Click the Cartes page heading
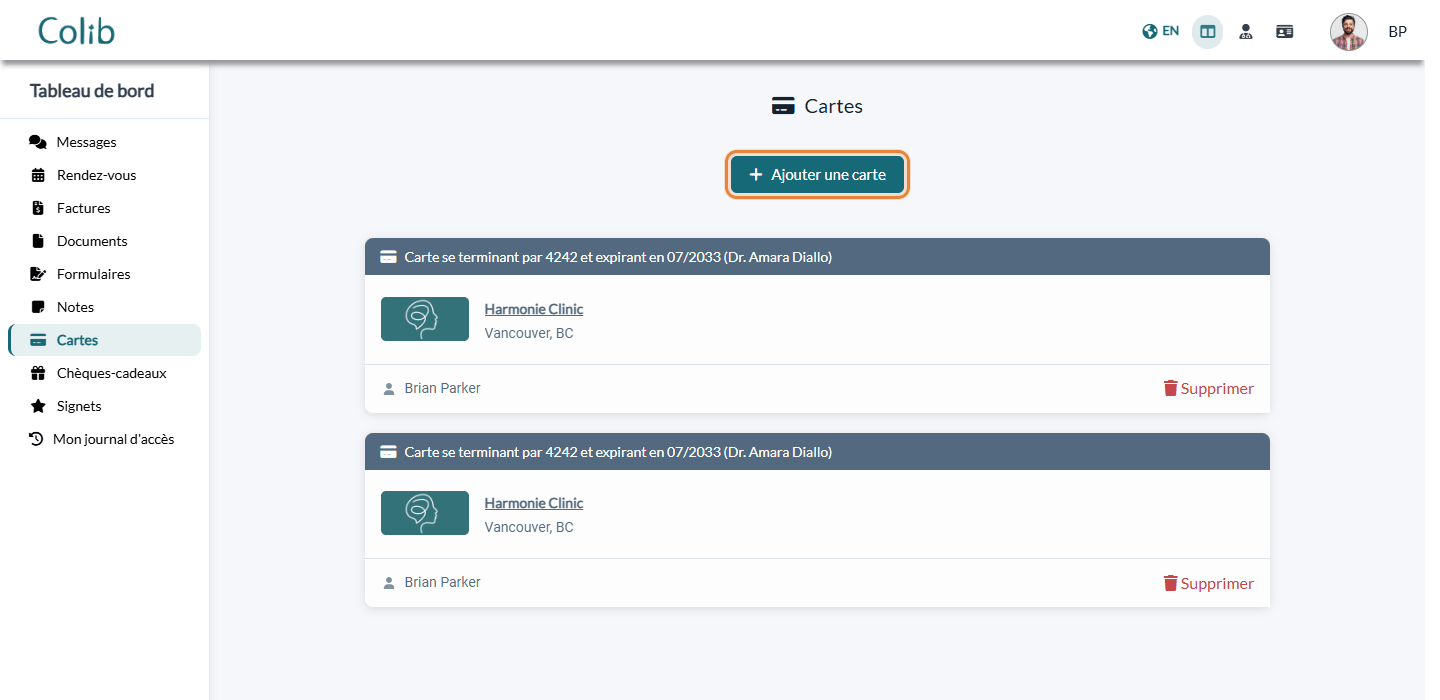Screen dimensions: 1440x700 coord(817,106)
